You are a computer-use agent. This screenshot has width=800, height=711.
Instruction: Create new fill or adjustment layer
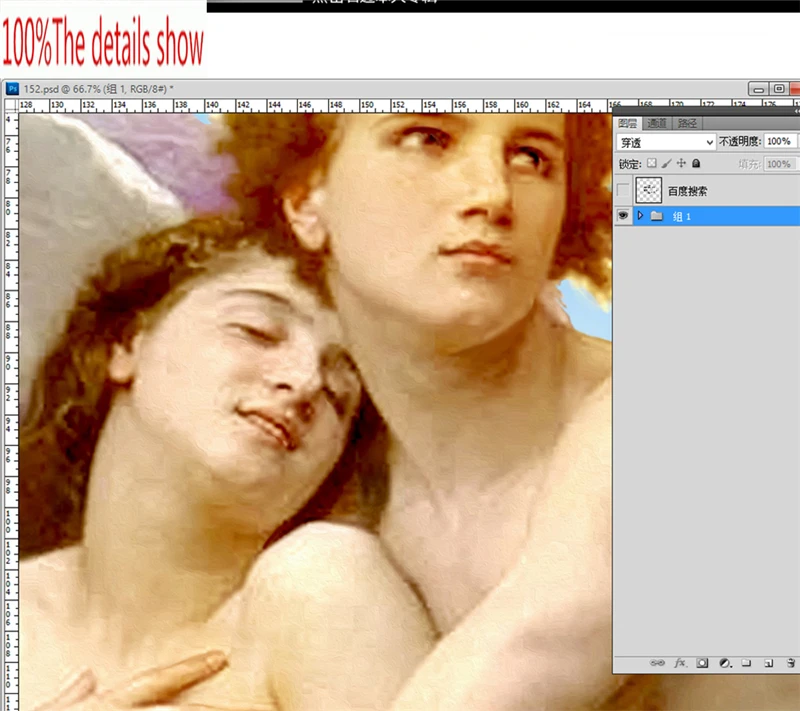coord(724,663)
